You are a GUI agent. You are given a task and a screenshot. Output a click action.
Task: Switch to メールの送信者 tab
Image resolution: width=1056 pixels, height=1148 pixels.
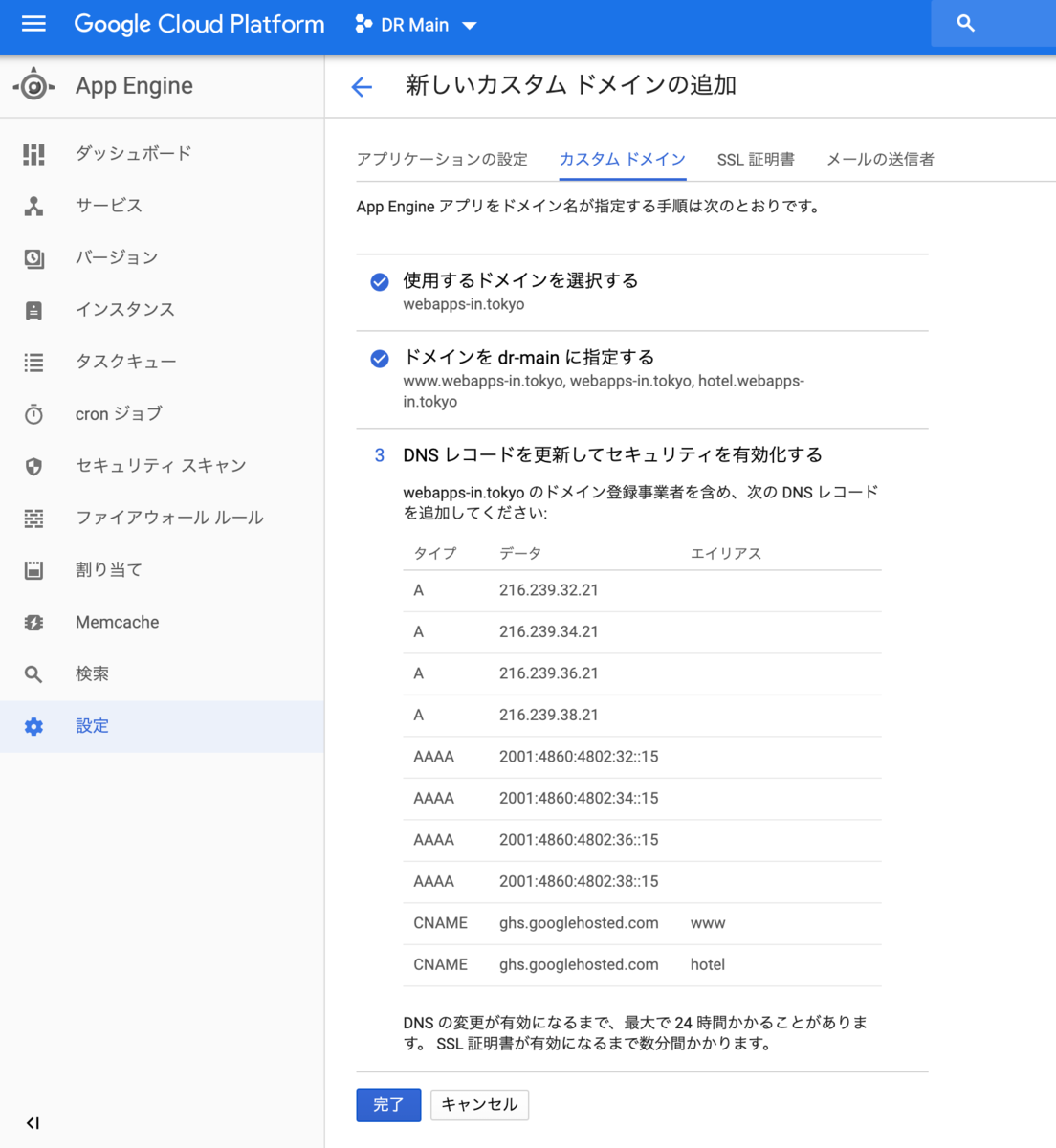point(880,159)
